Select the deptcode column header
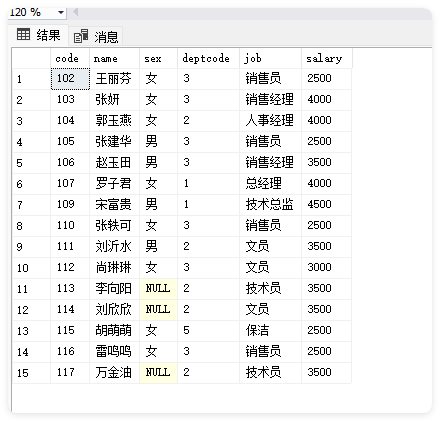440x421 pixels. 208,58
